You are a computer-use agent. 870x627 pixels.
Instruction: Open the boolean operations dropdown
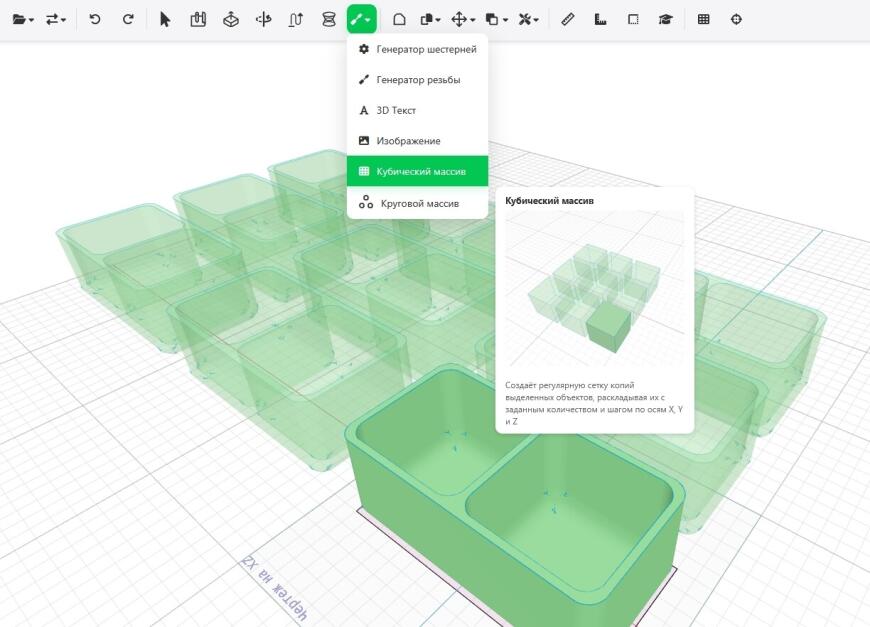(497, 19)
